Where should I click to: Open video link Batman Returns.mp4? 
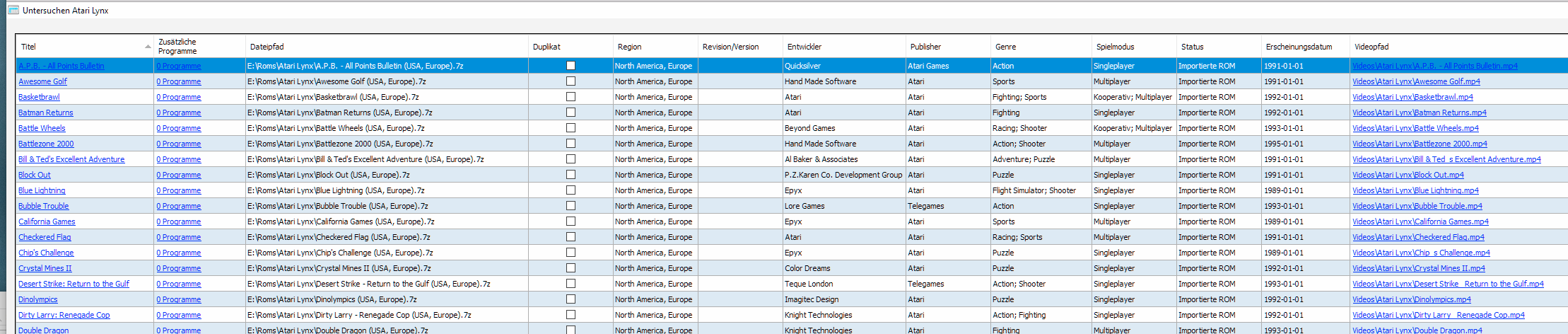pos(1420,113)
